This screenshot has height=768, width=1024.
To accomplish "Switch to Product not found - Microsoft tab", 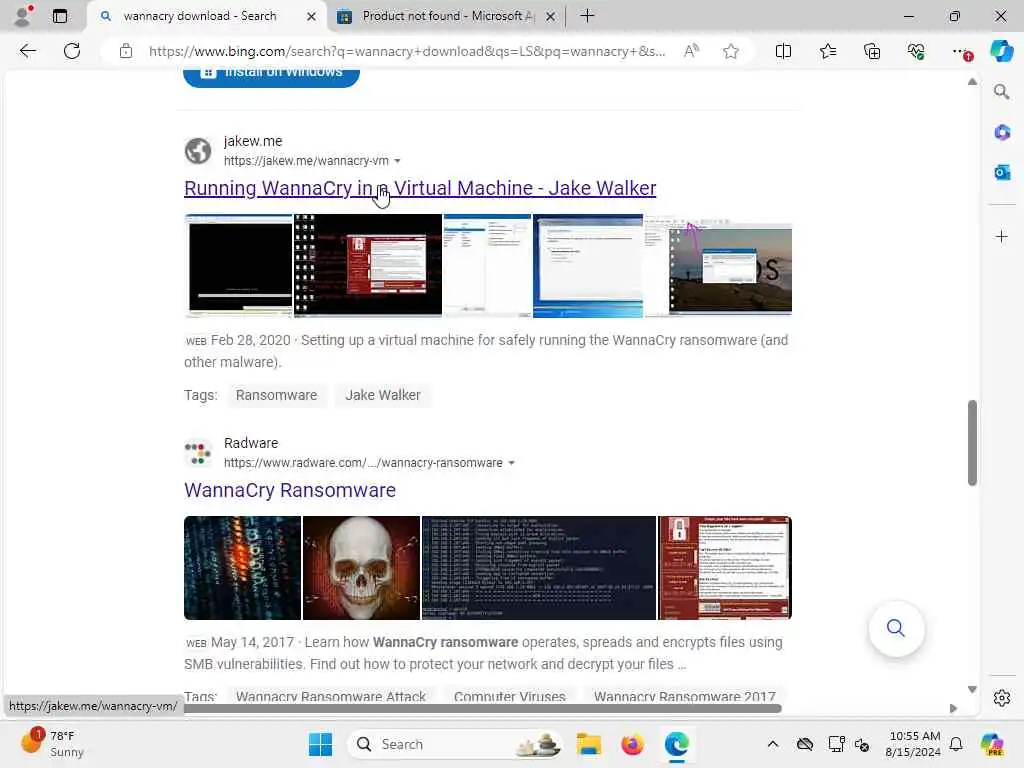I will 447,16.
